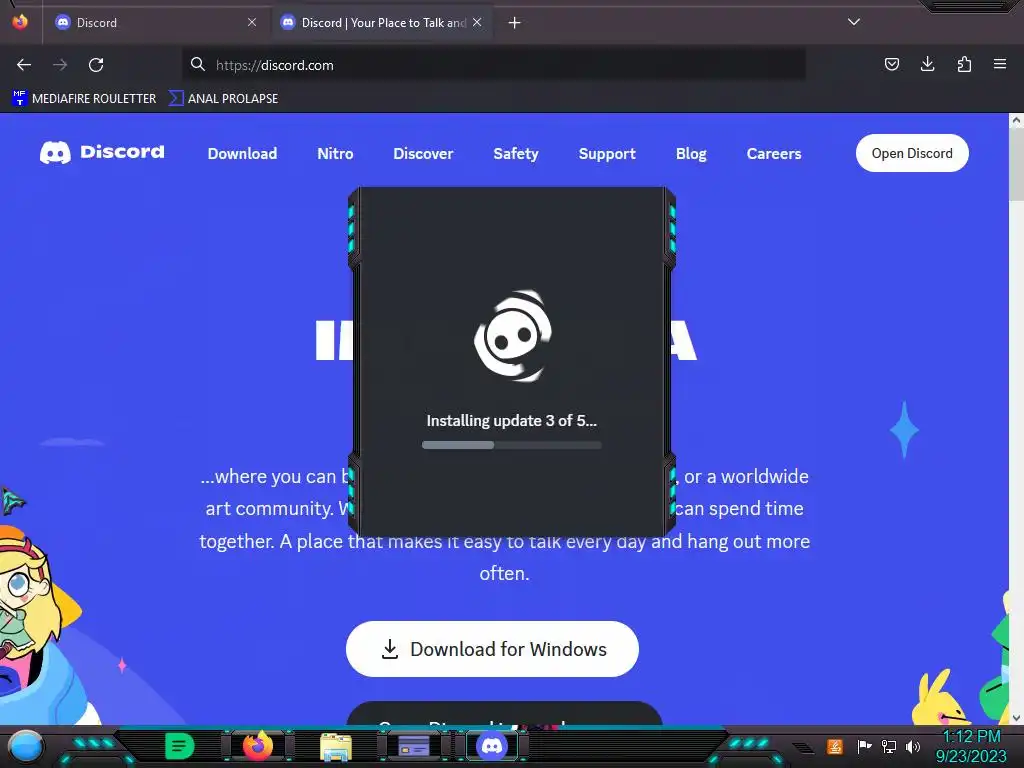Click the scrollbar down arrow
The image size is (1024, 768).
pyautogui.click(x=1016, y=718)
